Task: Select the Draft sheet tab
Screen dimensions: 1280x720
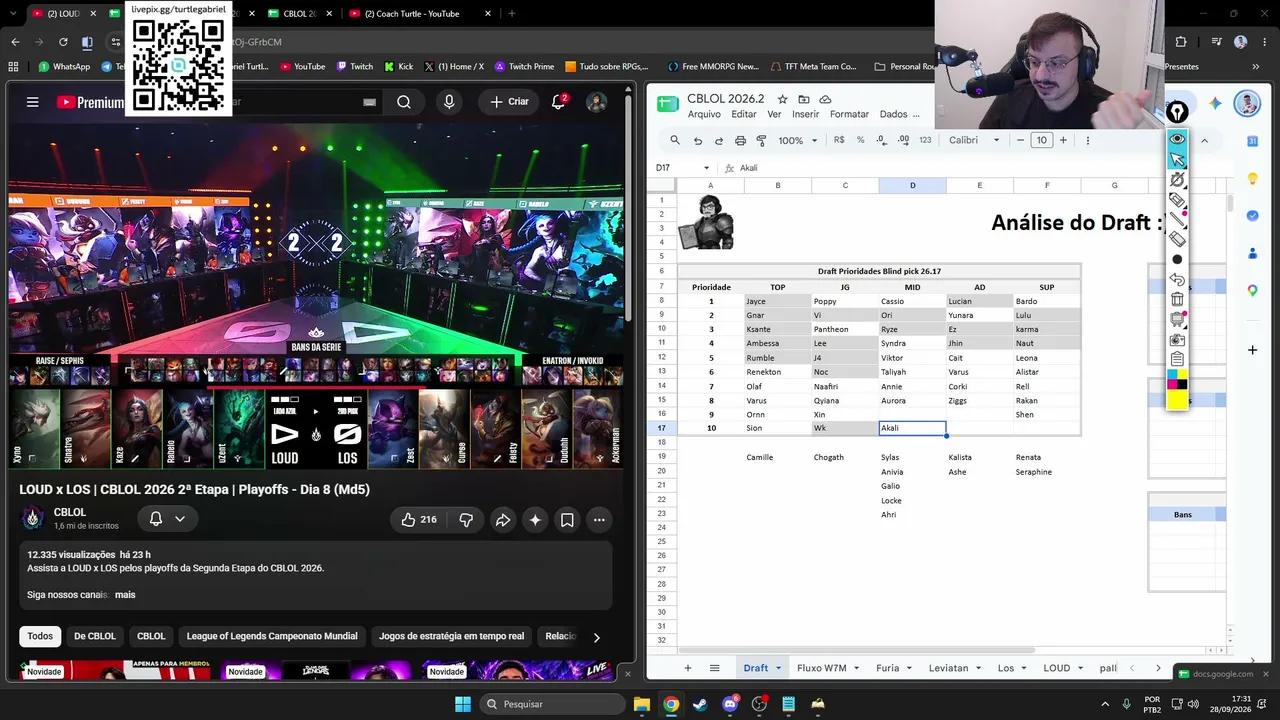Action: (756, 668)
